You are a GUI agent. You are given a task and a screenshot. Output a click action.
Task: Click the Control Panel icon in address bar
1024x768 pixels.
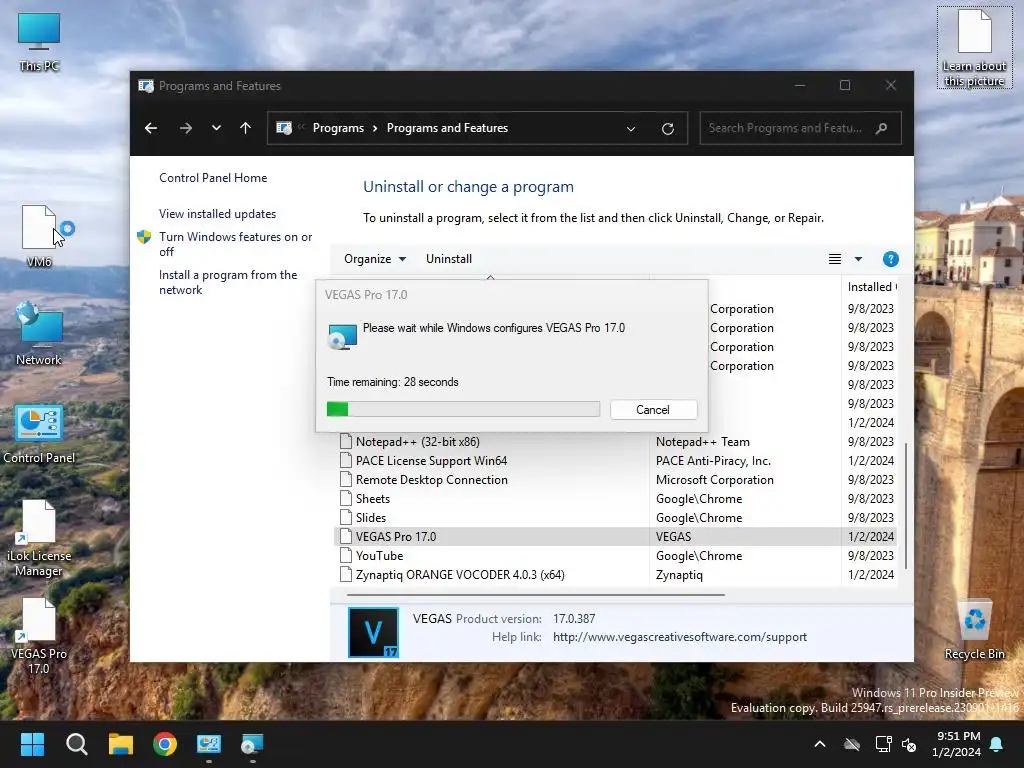tap(284, 128)
